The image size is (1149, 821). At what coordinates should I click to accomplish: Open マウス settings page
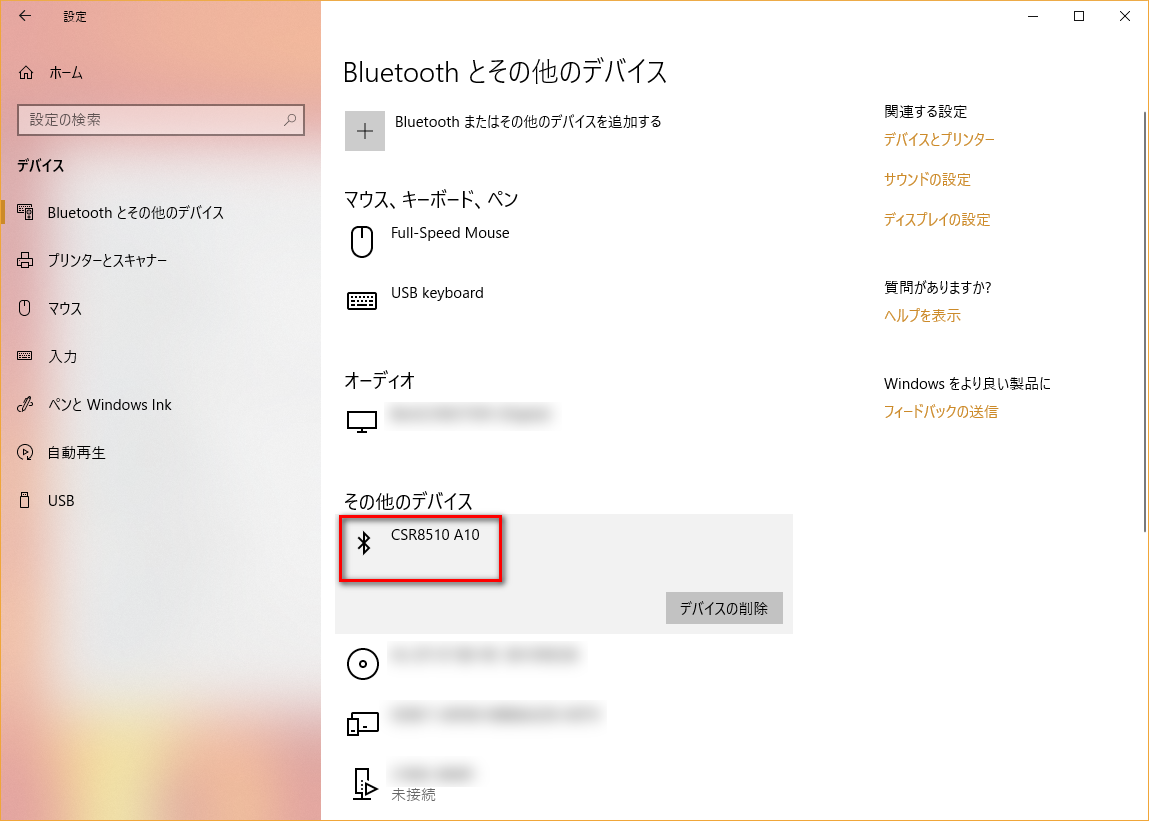pos(64,309)
